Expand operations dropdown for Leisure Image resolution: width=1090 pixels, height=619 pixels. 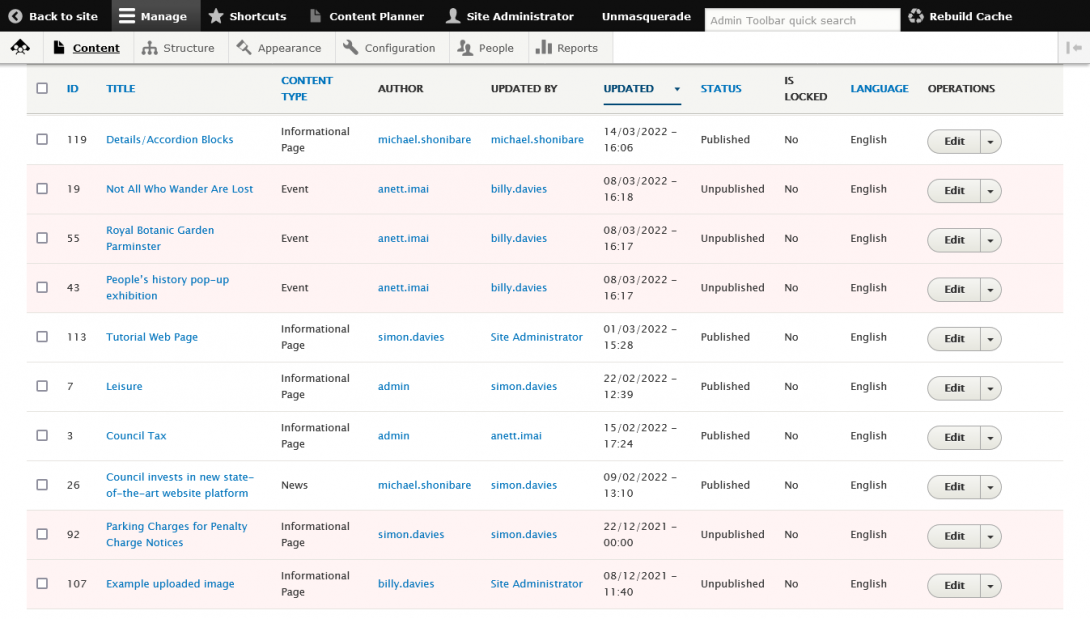tap(991, 388)
